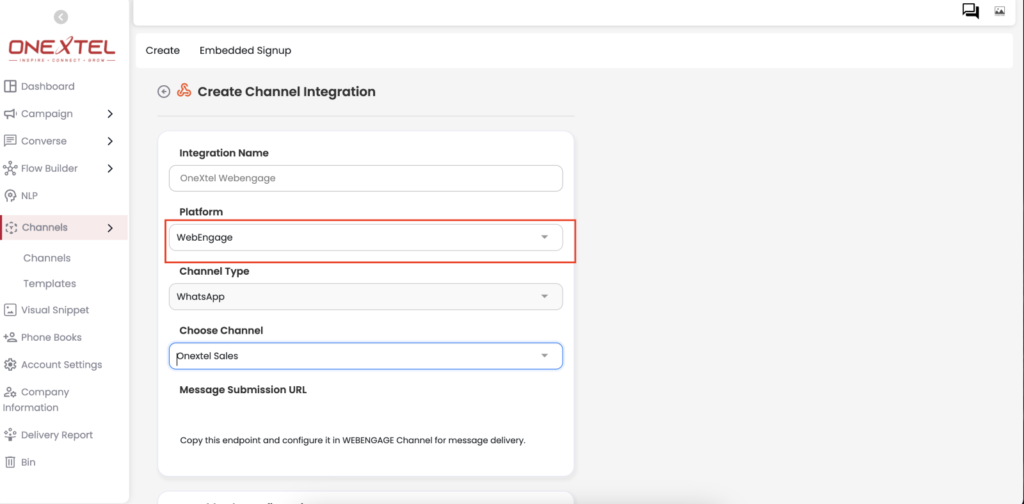The height and width of the screenshot is (504, 1024).
Task: Go back using the circled arrow icon
Action: [x=164, y=92]
